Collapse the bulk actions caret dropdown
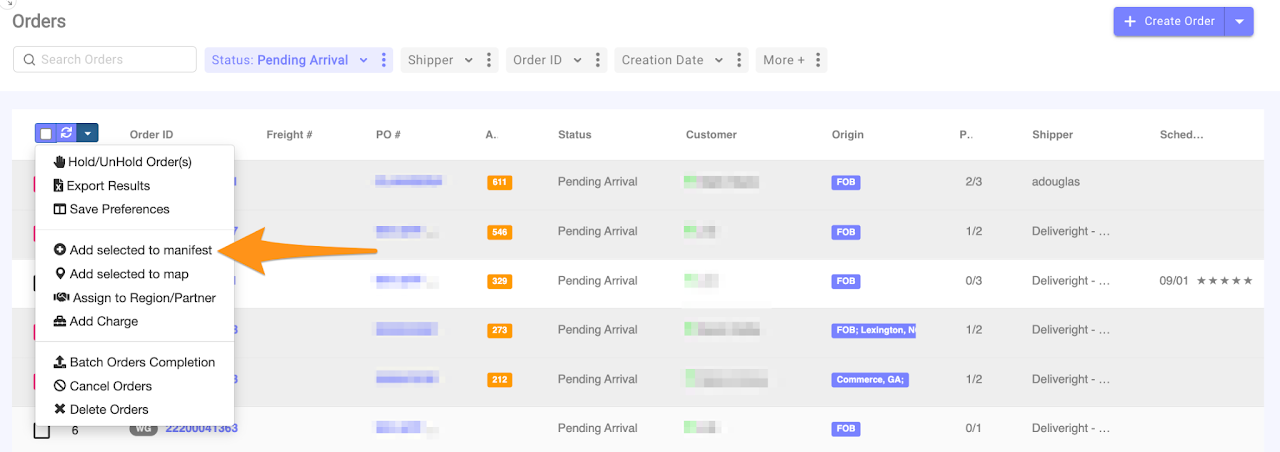 coord(88,133)
